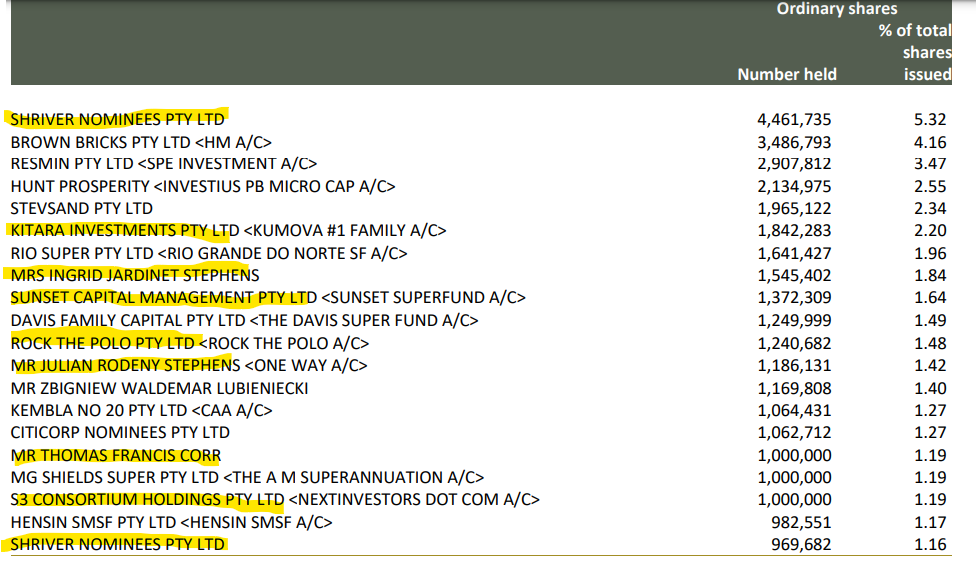Click the percentage 2.34
The height and width of the screenshot is (573, 976).
point(930,208)
